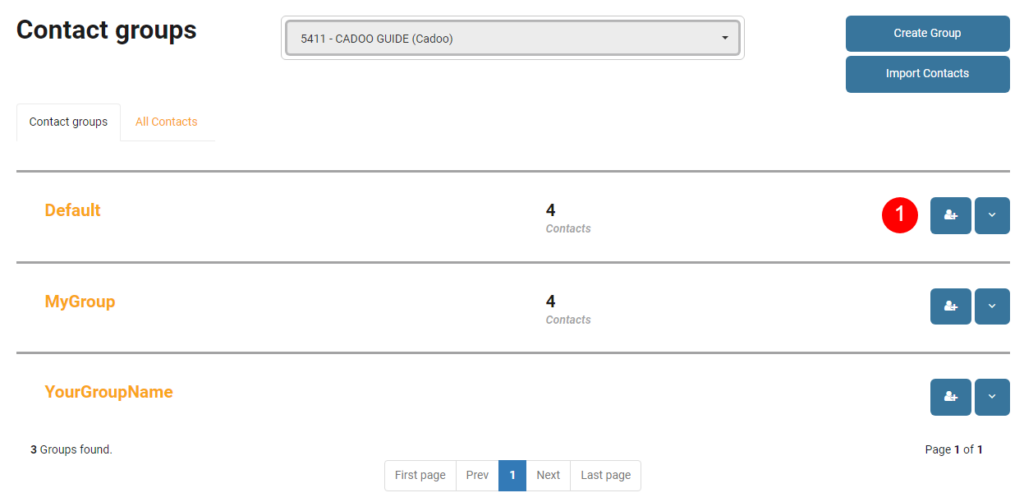Go to First page in pagination

click(x=420, y=475)
